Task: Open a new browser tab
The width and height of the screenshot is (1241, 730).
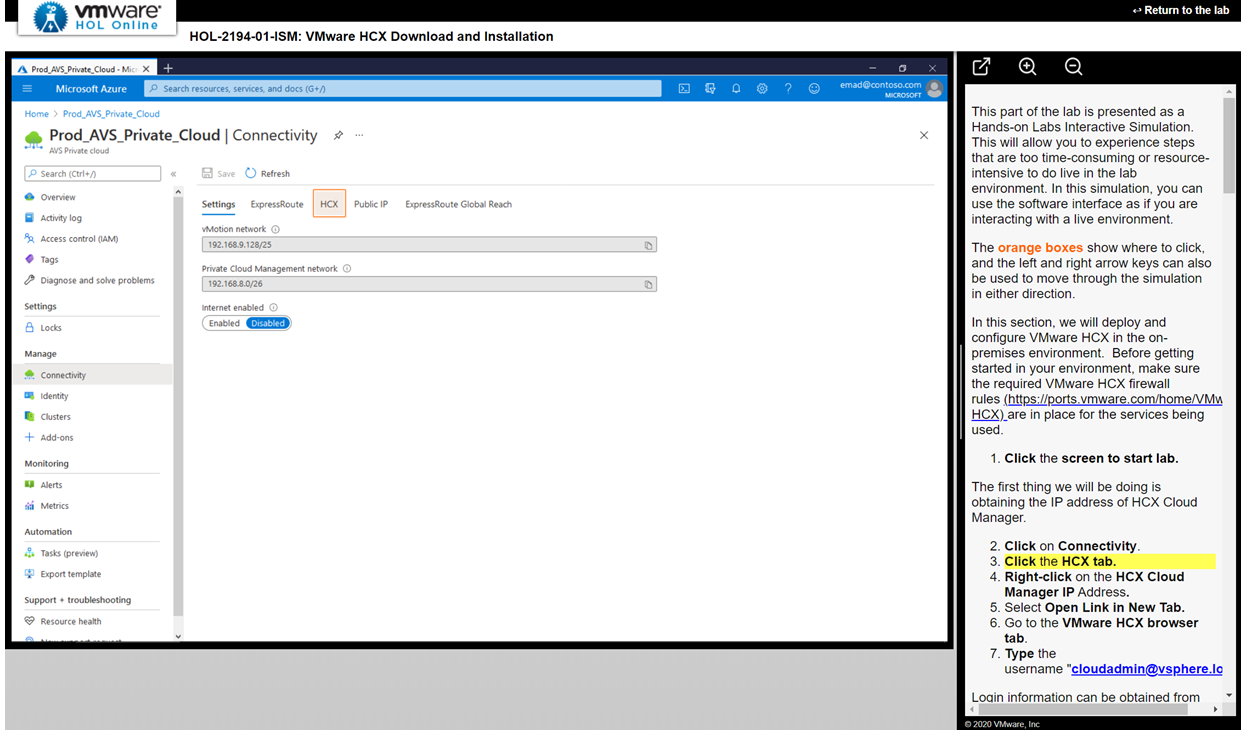Action: tap(168, 68)
